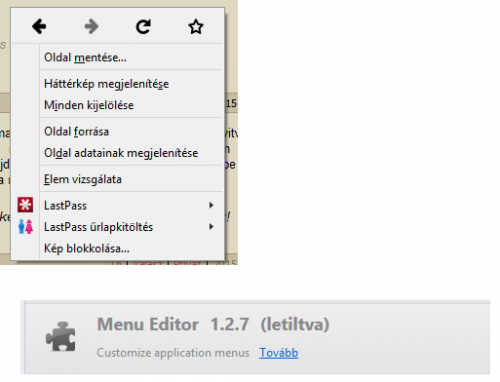Click the Back arrow icon
Screen dimensions: 500x382
[39, 27]
